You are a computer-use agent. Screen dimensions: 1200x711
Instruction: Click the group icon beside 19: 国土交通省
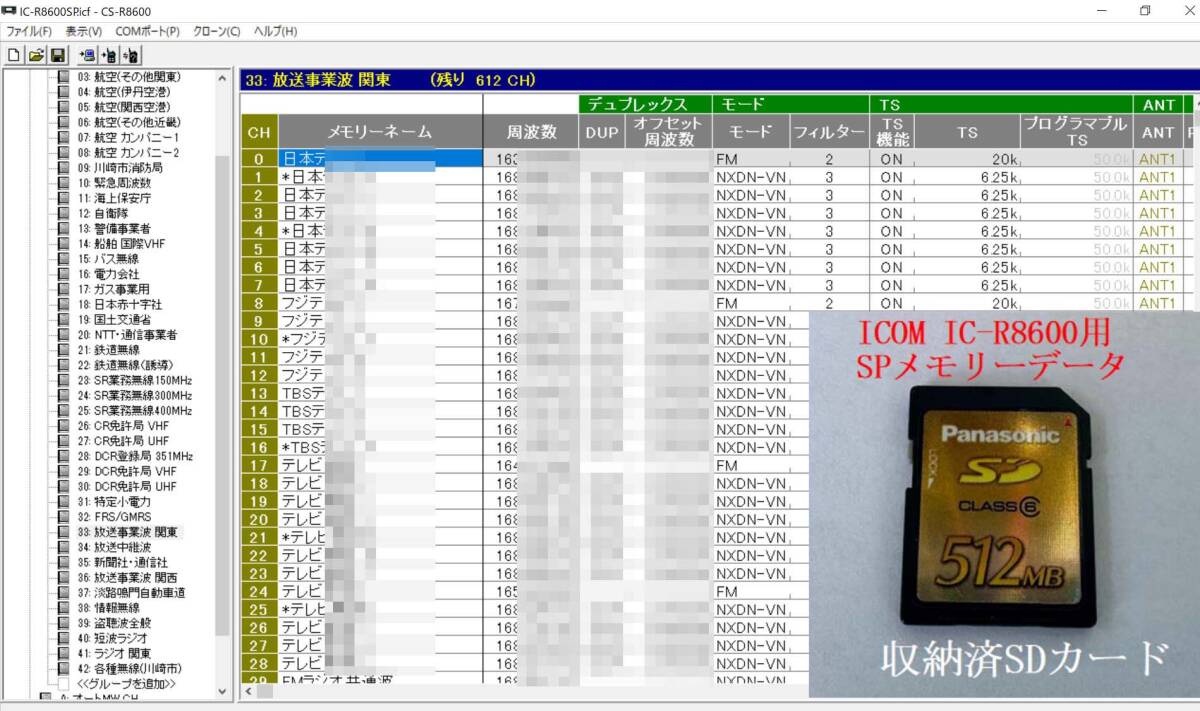(64, 320)
